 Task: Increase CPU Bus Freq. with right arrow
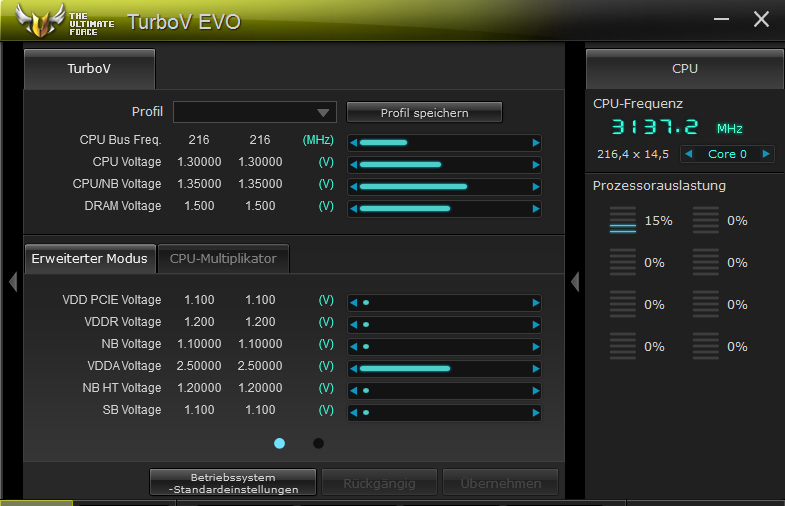(x=536, y=143)
